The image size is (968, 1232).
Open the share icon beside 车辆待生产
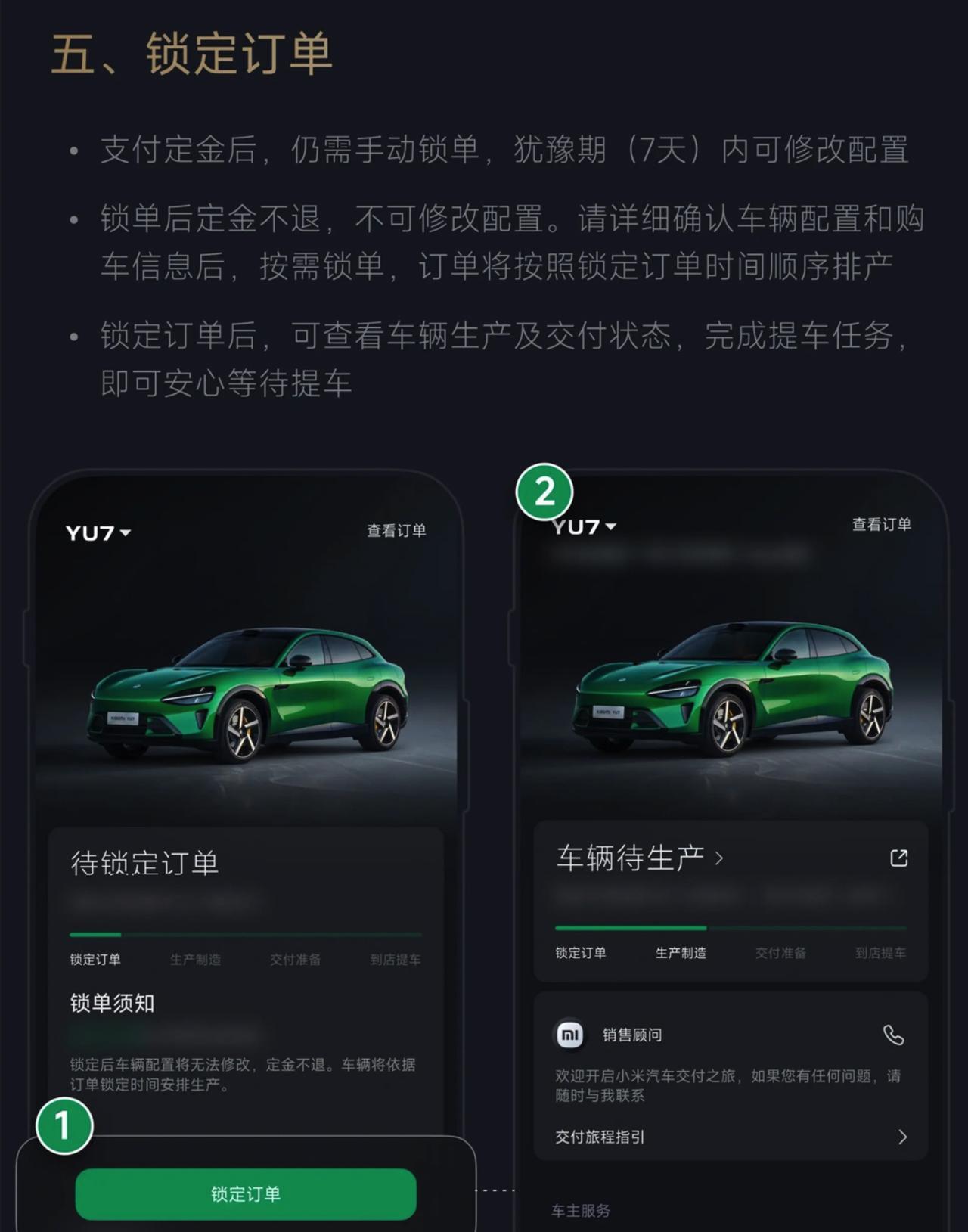pyautogui.click(x=898, y=858)
